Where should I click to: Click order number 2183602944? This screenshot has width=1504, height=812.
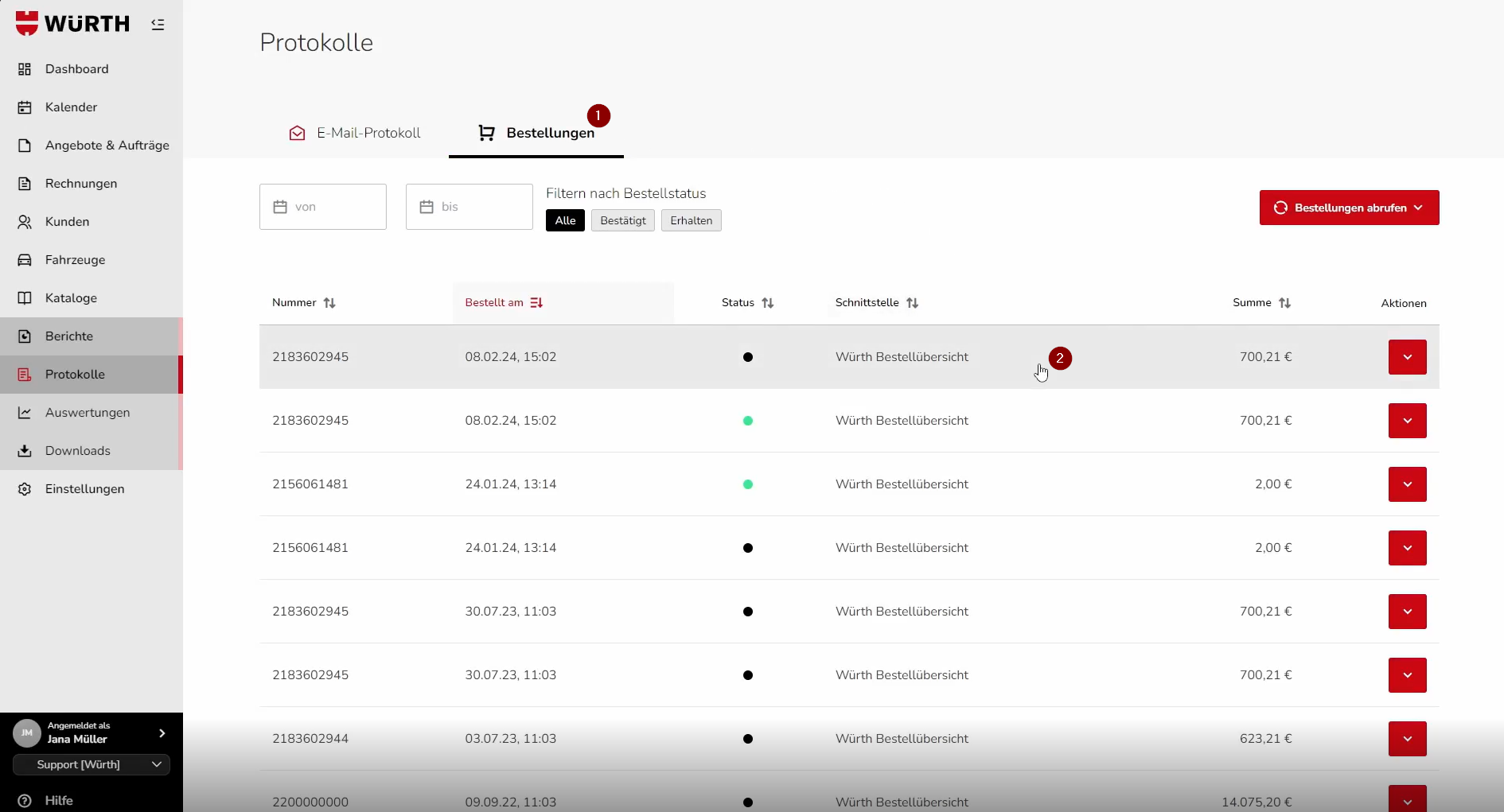[x=310, y=739]
